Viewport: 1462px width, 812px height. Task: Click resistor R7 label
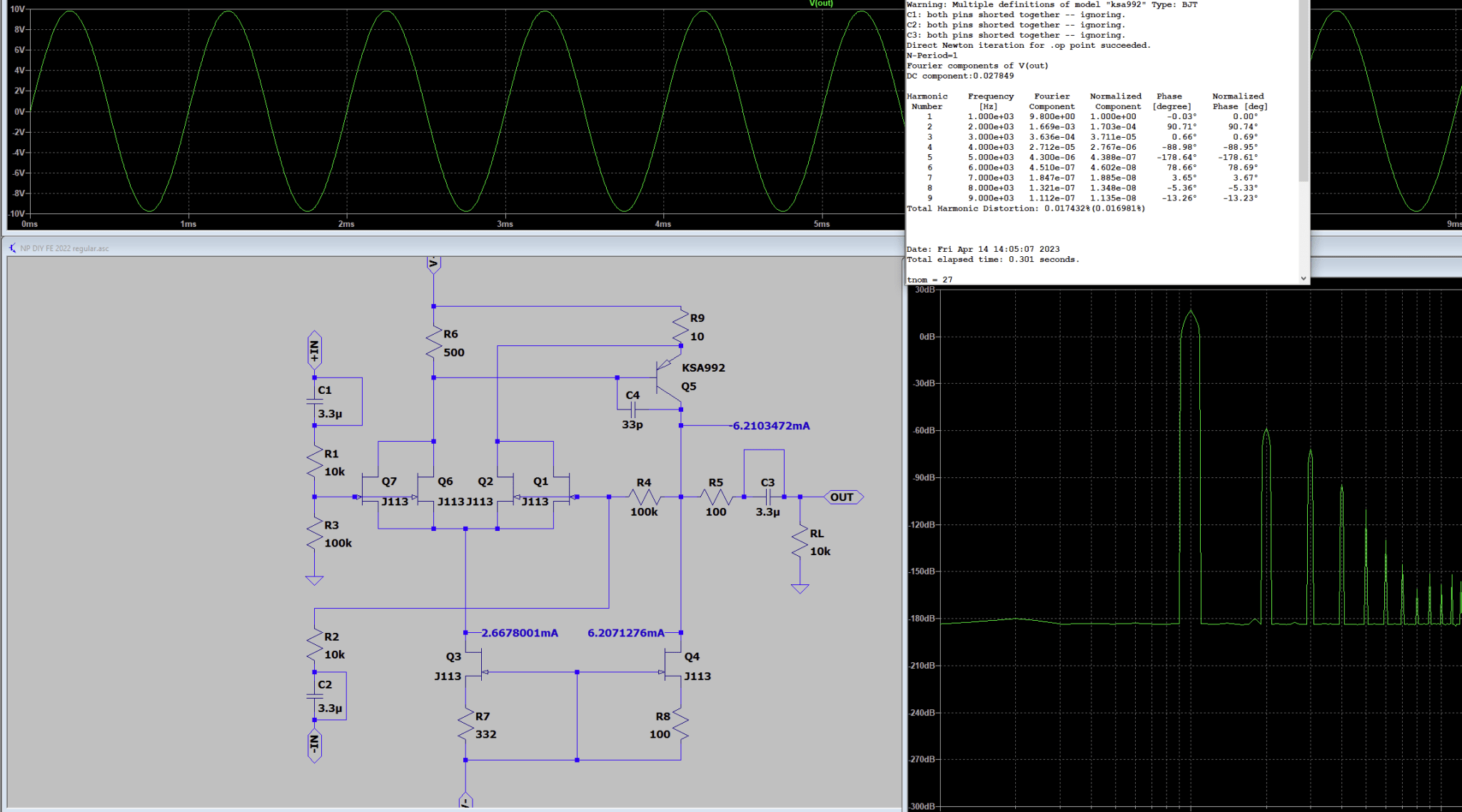click(483, 716)
